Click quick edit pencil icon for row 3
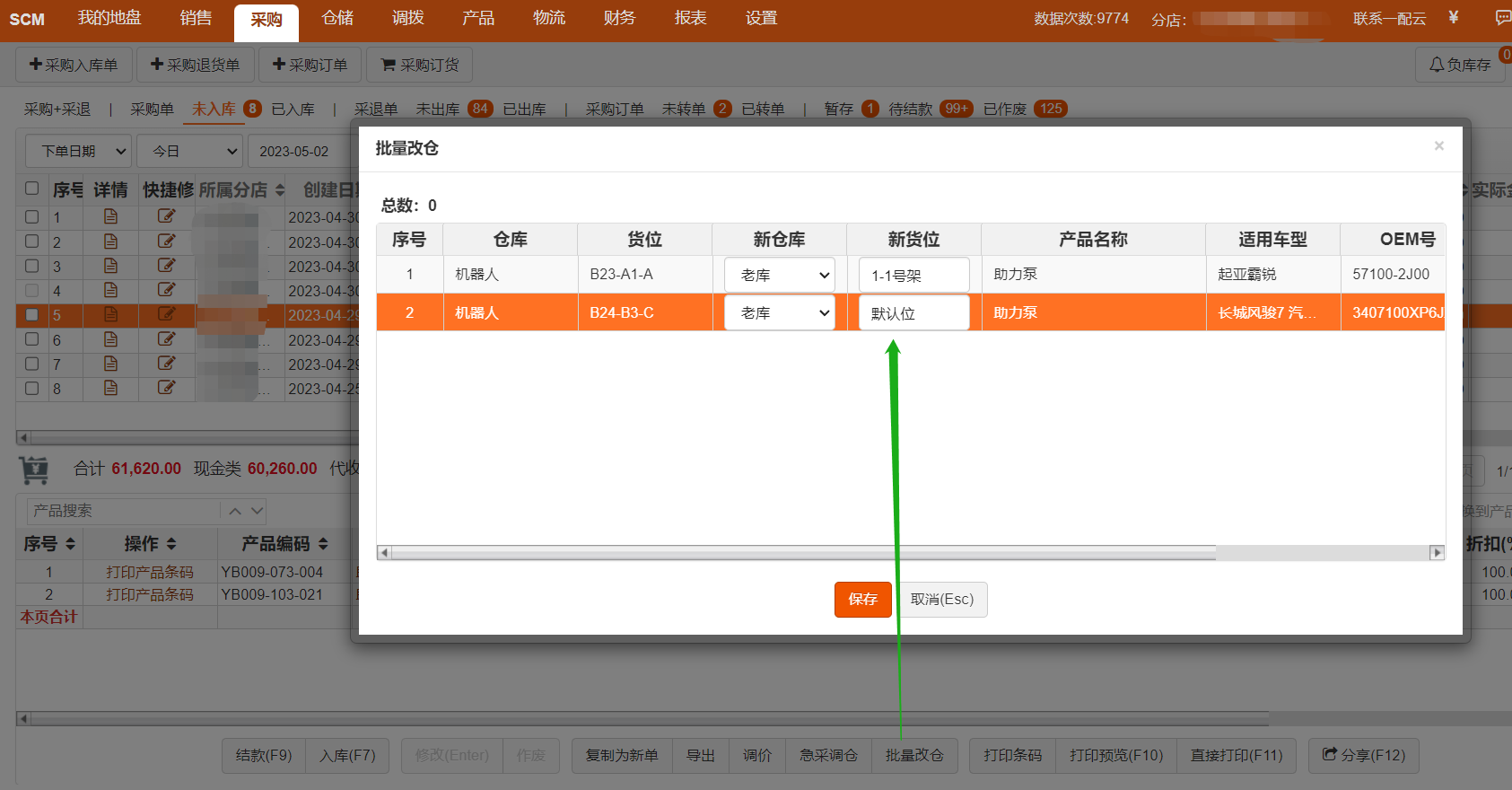Viewport: 1512px width, 790px height. coord(166,266)
